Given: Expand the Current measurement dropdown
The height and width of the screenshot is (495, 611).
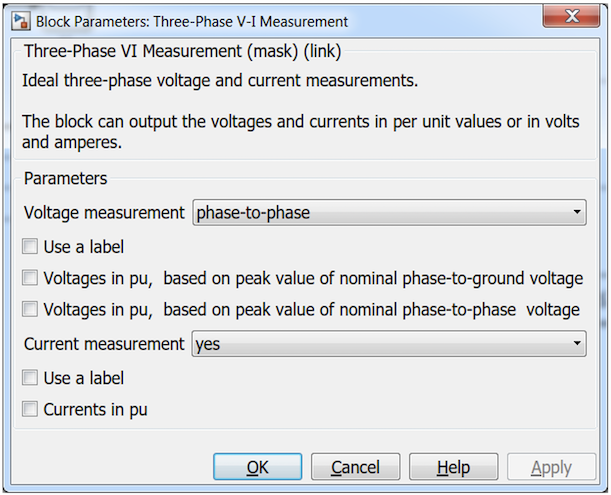Looking at the screenshot, I should point(388,344).
